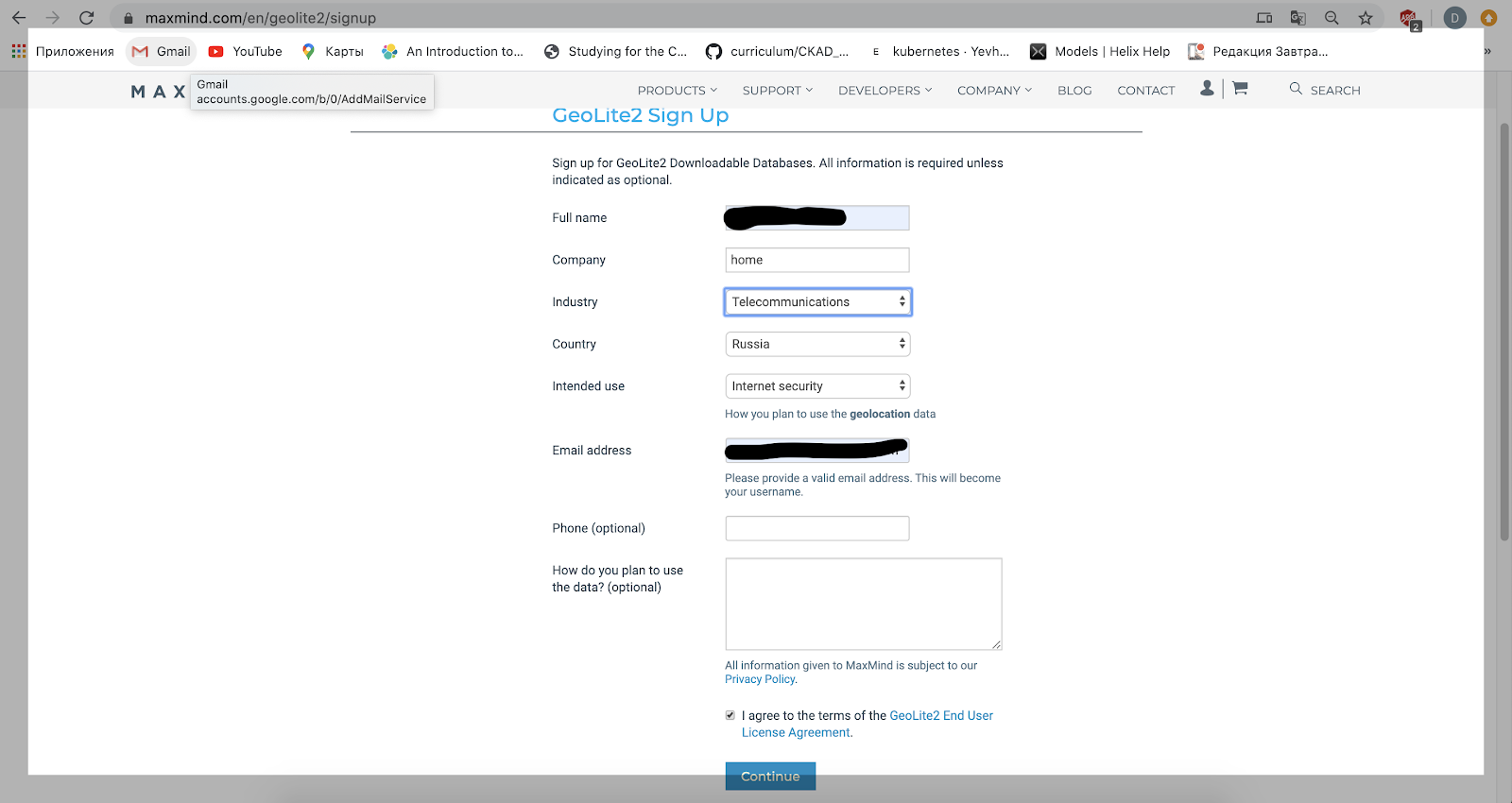
Task: Open the Industry dropdown showing Telecommunications
Action: [x=817, y=302]
